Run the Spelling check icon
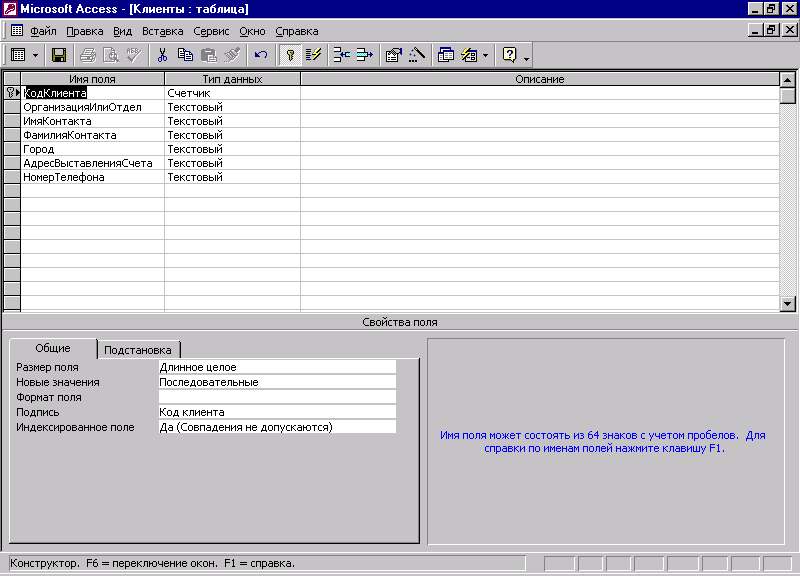The height and width of the screenshot is (576, 800). click(x=134, y=55)
